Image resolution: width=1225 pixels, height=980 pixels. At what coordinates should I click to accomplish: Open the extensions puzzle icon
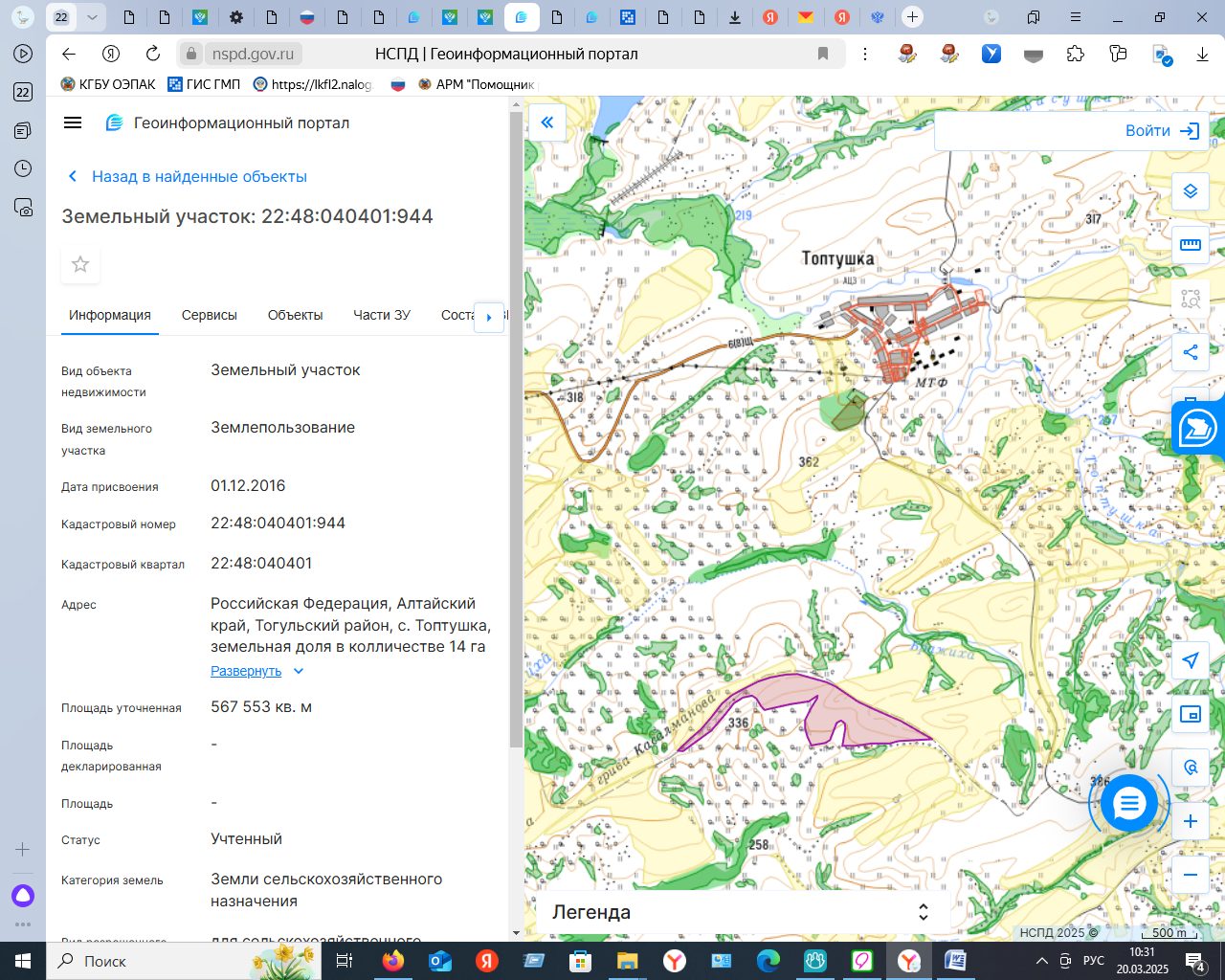(x=1076, y=54)
